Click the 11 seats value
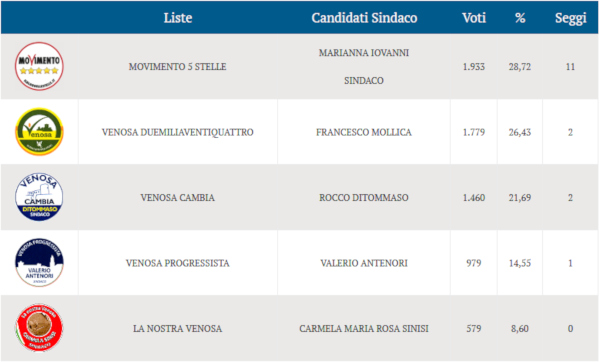This screenshot has width=600, height=362. 570,67
